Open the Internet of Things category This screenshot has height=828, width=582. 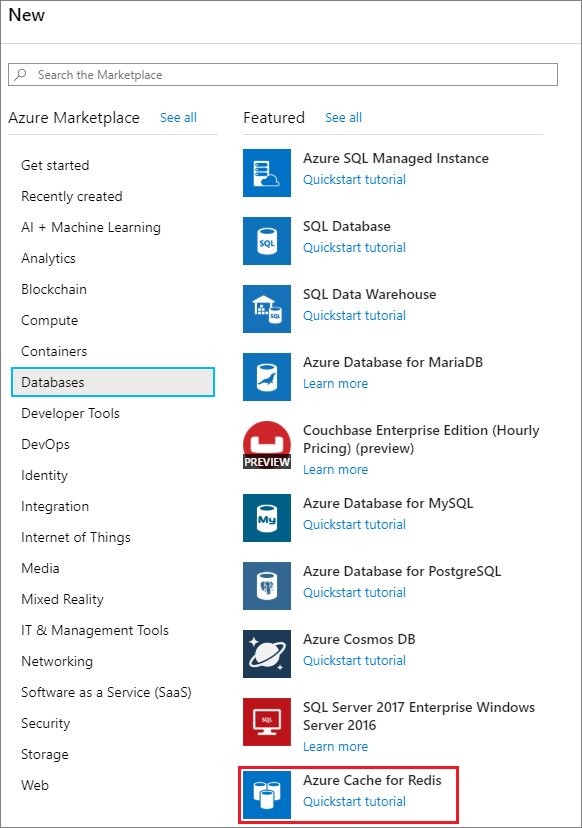click(76, 537)
